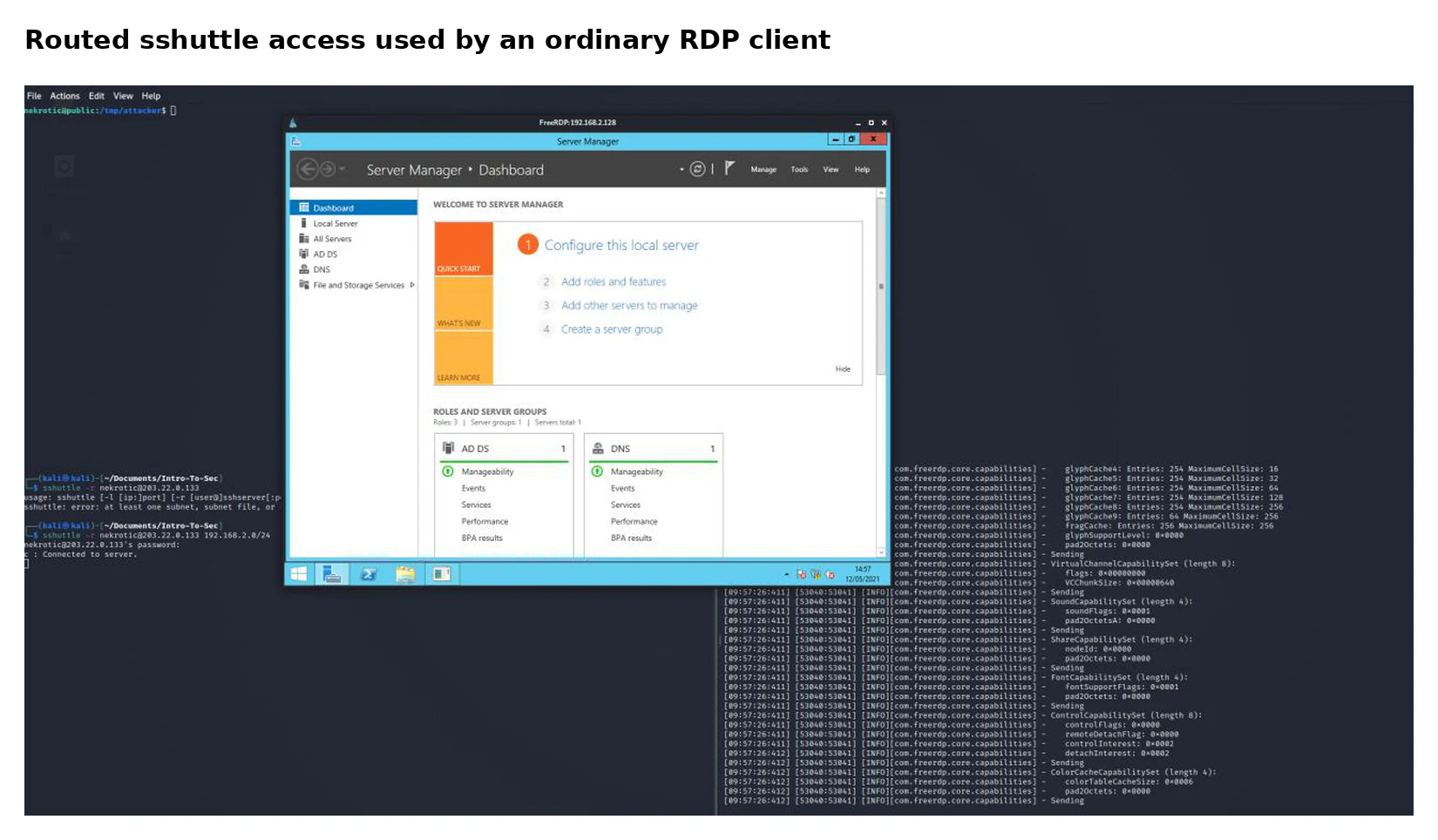1438x840 pixels.
Task: Open Performance in DNS tile
Action: pos(634,521)
